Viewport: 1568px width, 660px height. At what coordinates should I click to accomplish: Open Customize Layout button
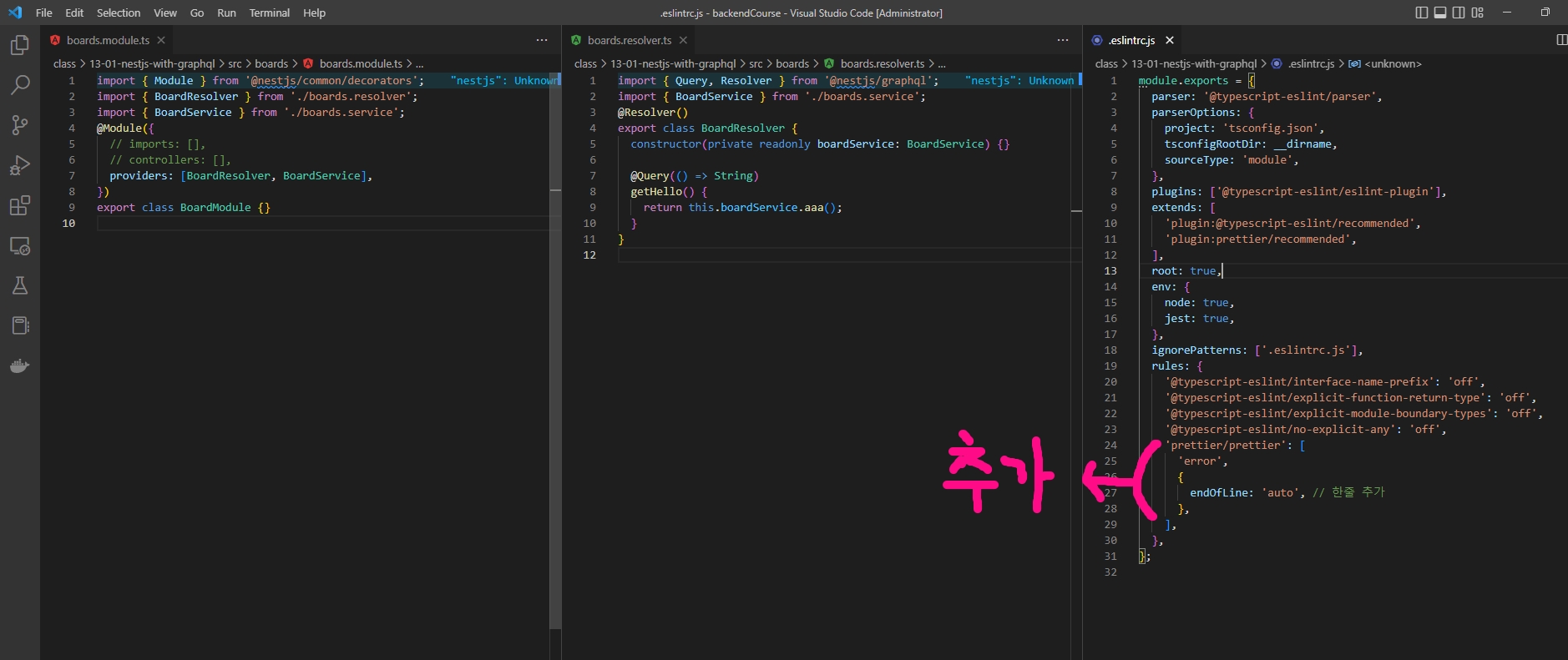1478,13
